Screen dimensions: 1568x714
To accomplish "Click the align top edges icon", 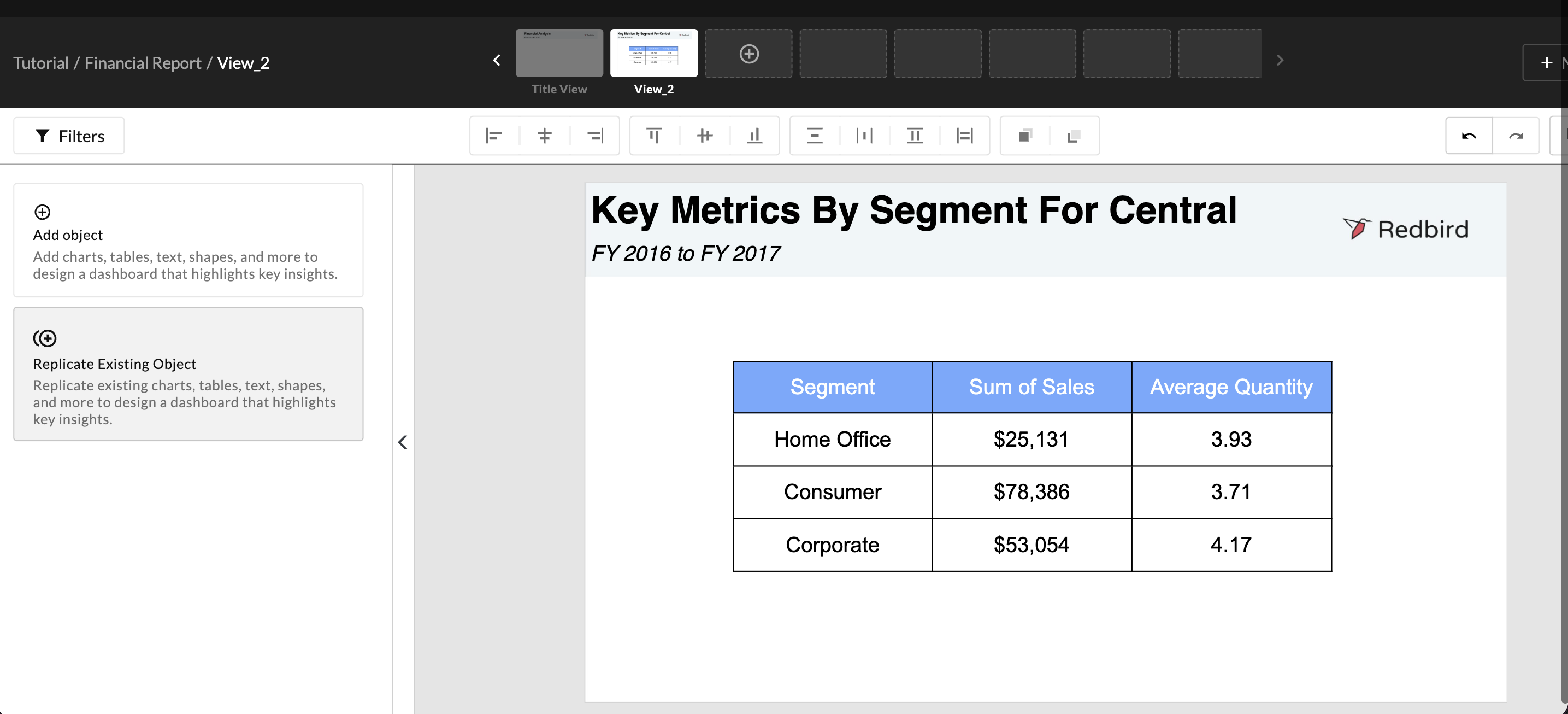I will point(654,136).
